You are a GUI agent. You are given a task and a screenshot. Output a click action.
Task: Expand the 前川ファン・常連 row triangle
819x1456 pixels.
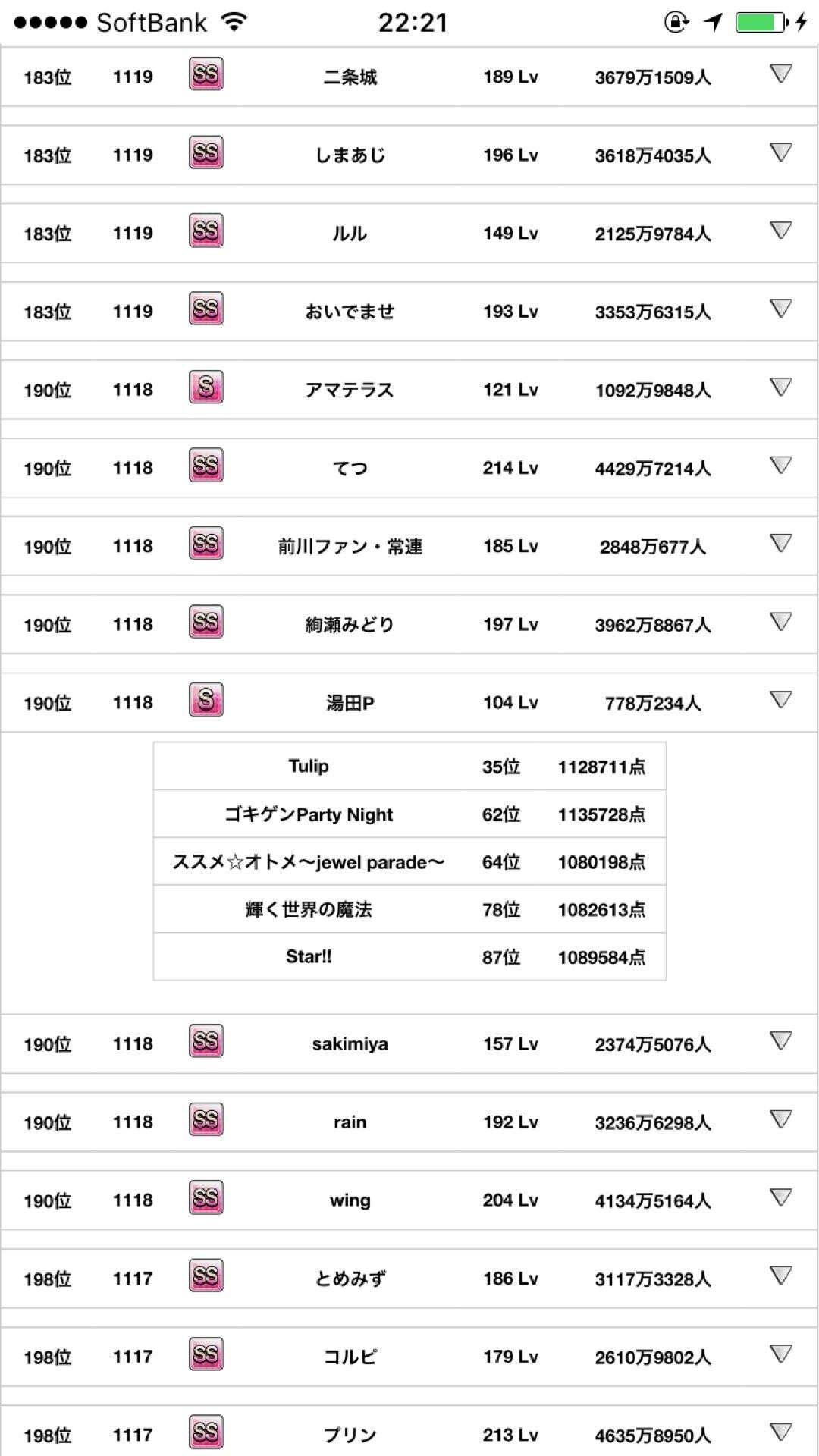pos(780,543)
